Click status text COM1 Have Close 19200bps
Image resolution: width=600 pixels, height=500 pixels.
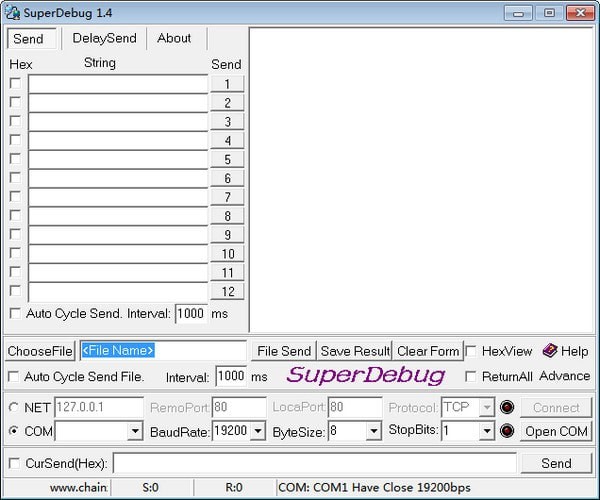374,487
